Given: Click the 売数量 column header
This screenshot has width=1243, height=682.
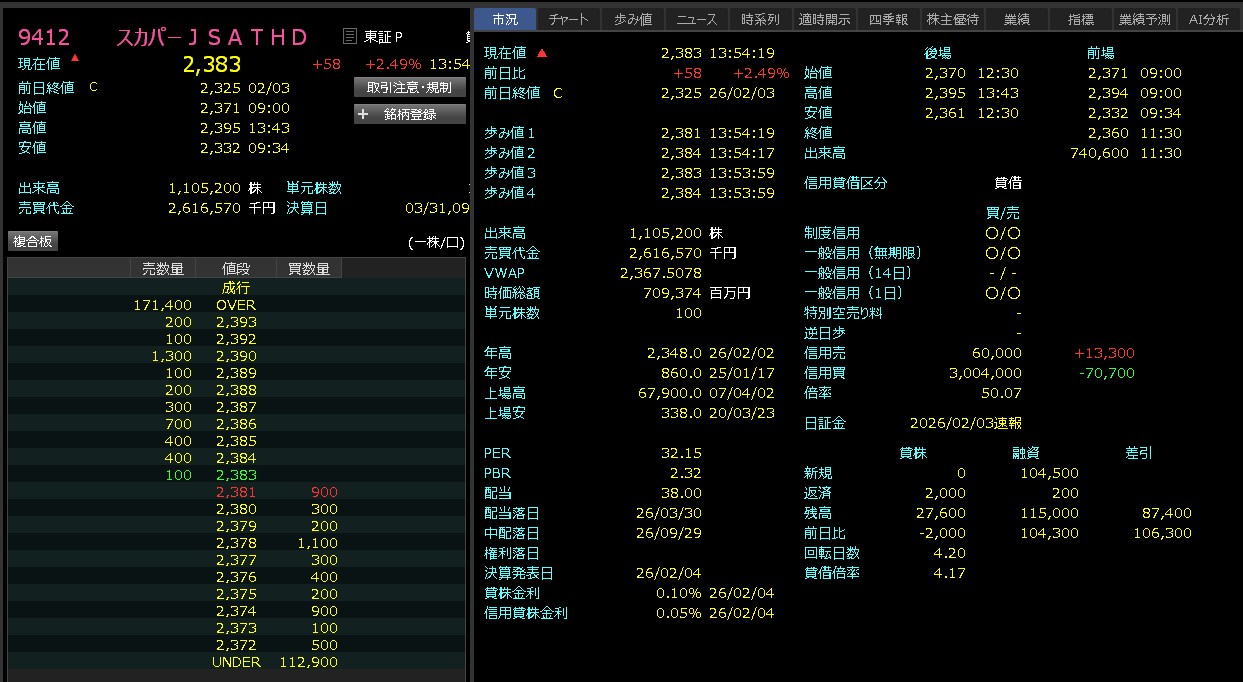Looking at the screenshot, I should (162, 268).
